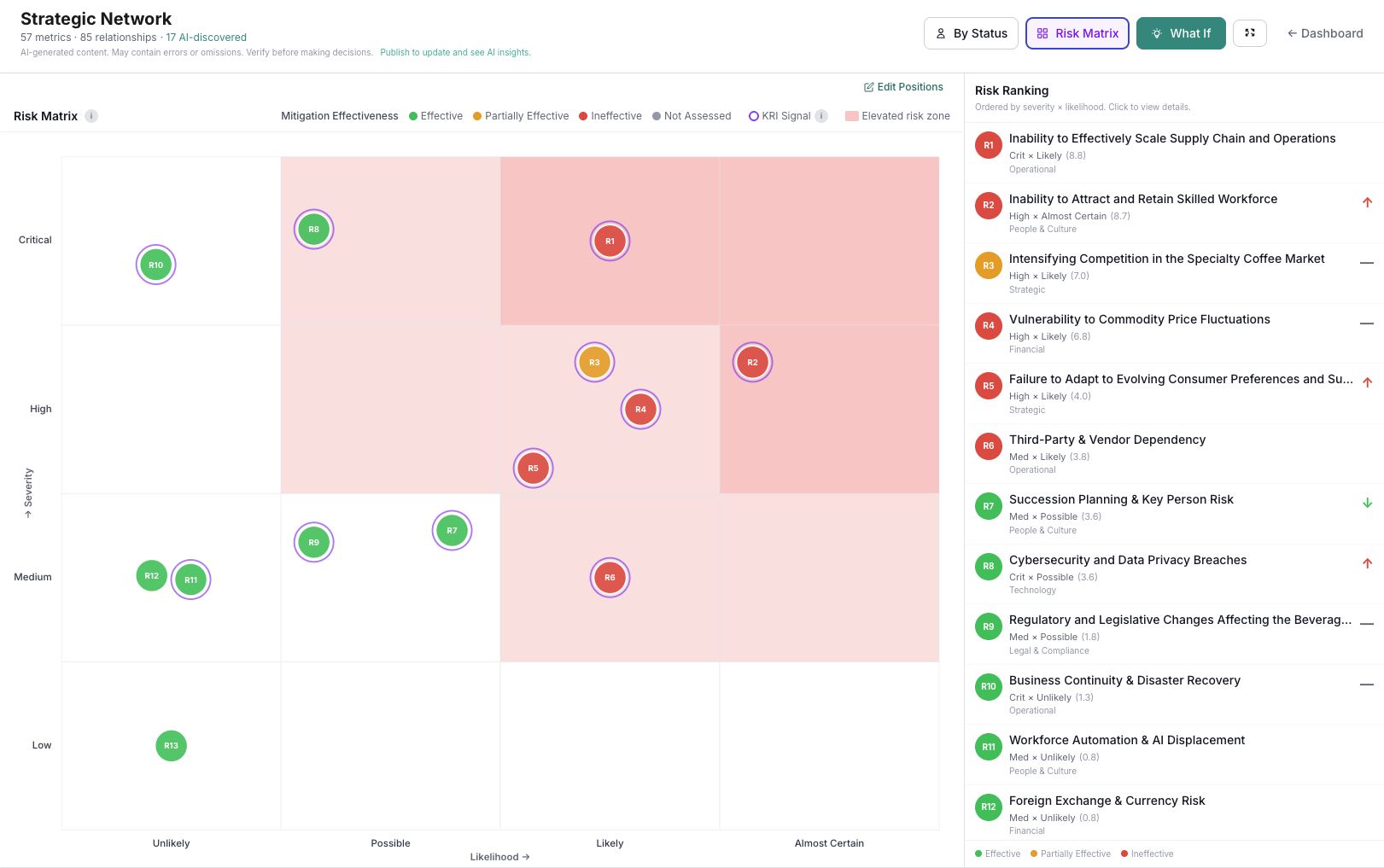The image size is (1384, 868).
Task: Click the Publish to update AI insights link
Action: [455, 52]
